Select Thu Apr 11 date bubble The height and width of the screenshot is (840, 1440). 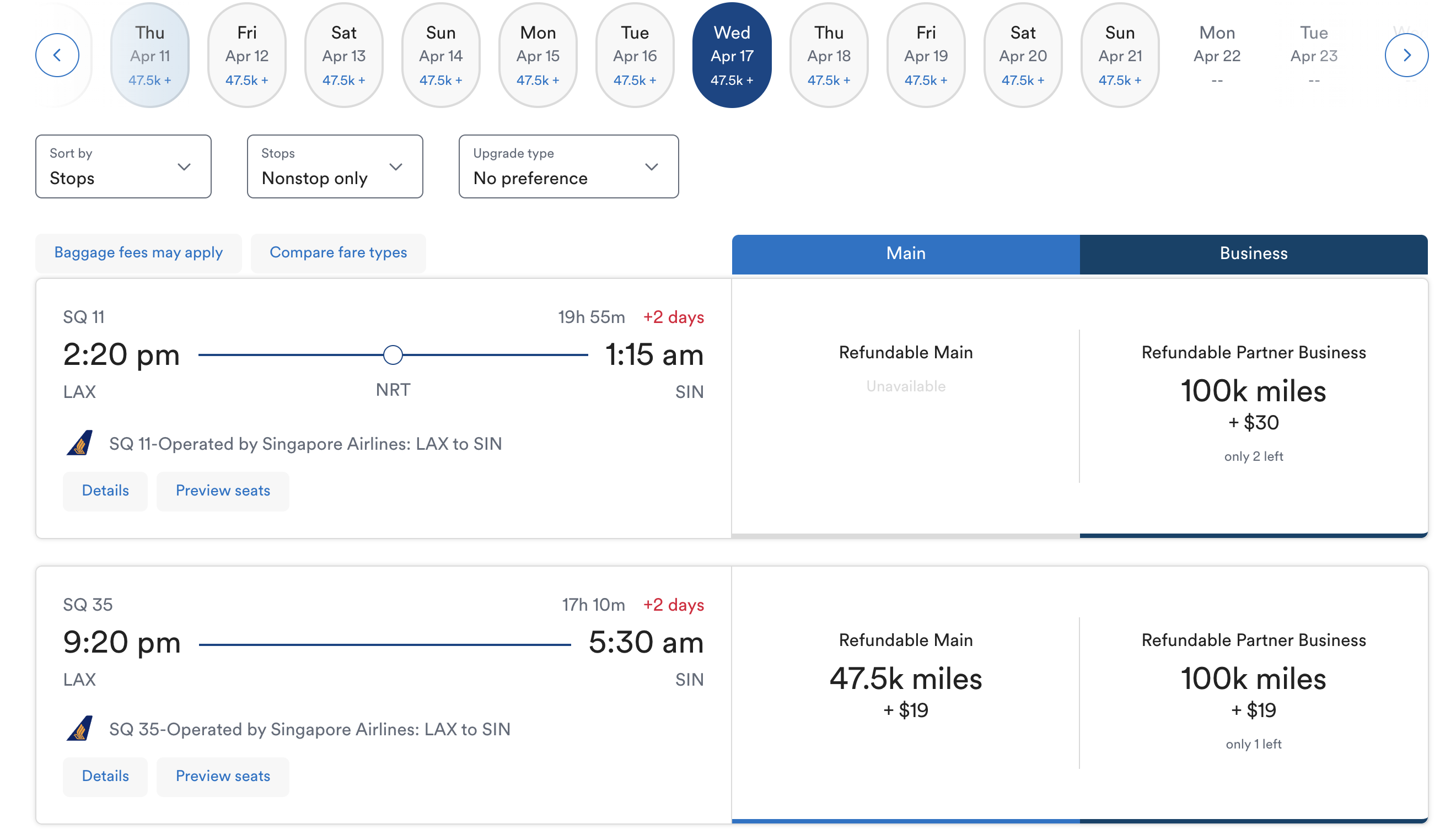pos(150,56)
